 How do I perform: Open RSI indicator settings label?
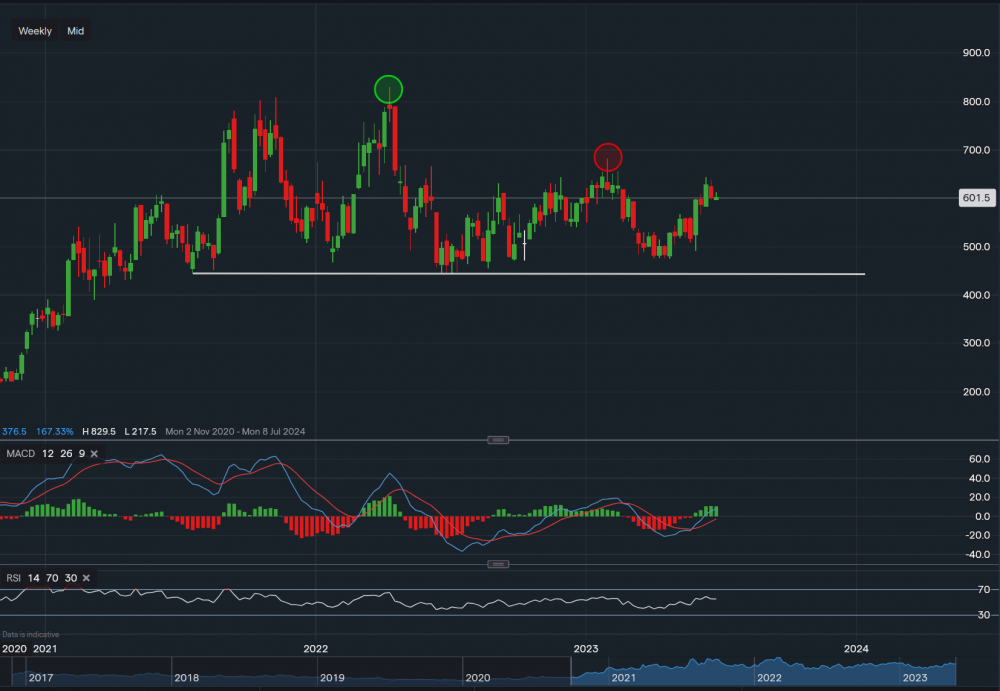[x=14, y=578]
